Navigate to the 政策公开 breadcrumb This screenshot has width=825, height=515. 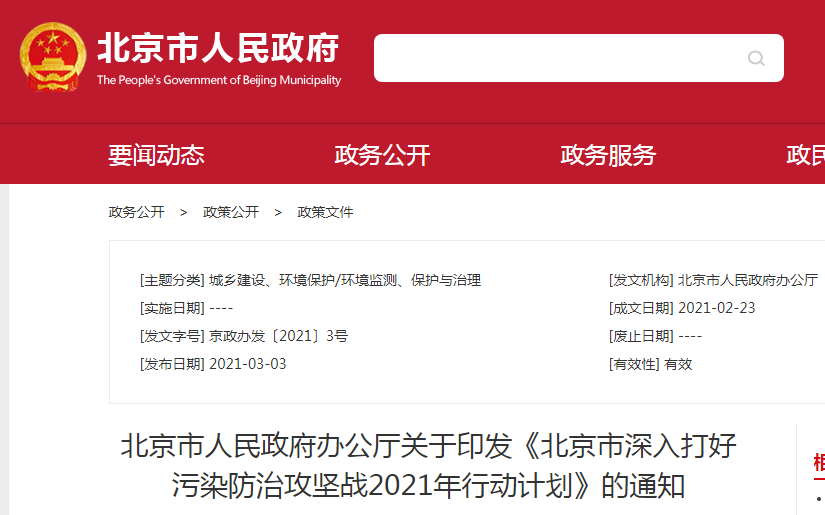coord(231,212)
